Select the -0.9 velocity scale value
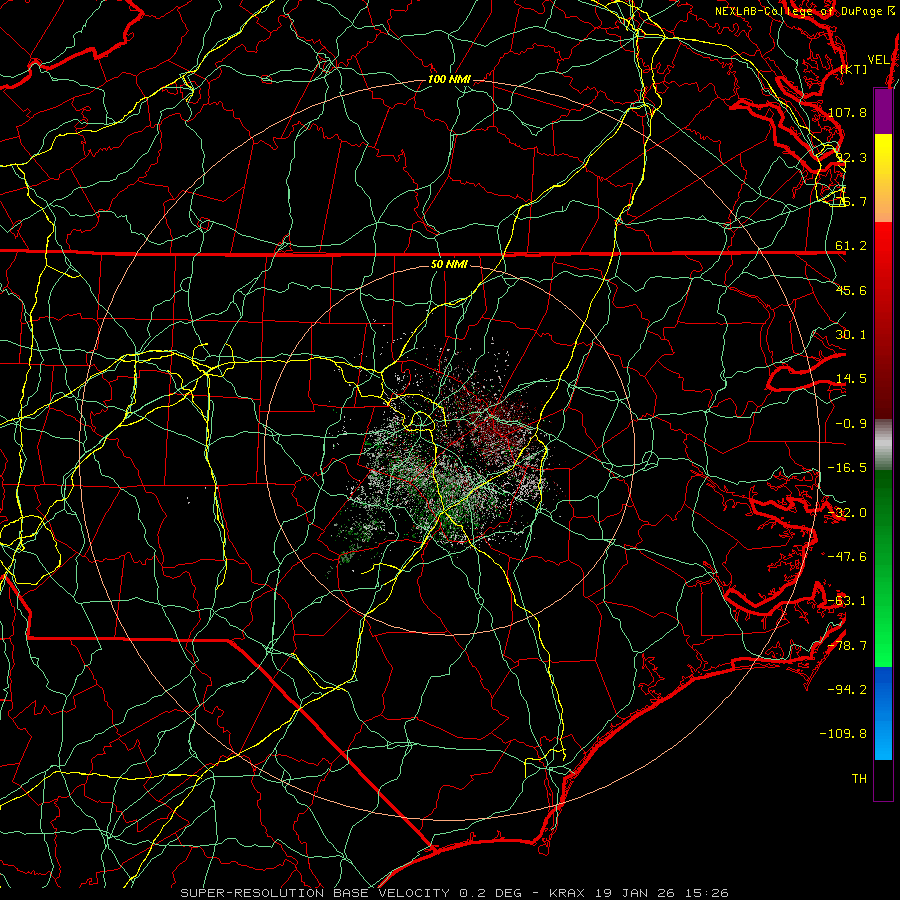900x900 pixels. (x=851, y=424)
